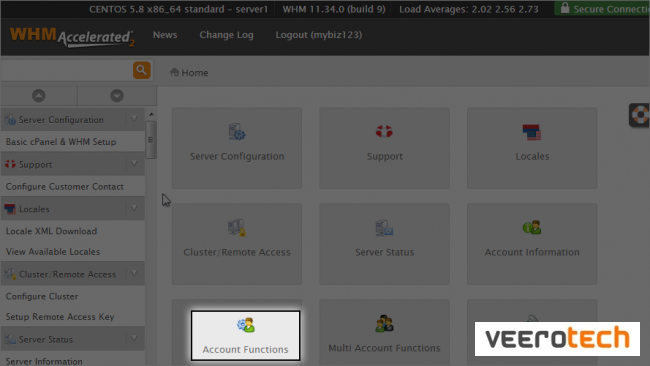This screenshot has height=366, width=650.
Task: Click the Cluster/Remote Access sidebar icon
Action: [x=10, y=274]
